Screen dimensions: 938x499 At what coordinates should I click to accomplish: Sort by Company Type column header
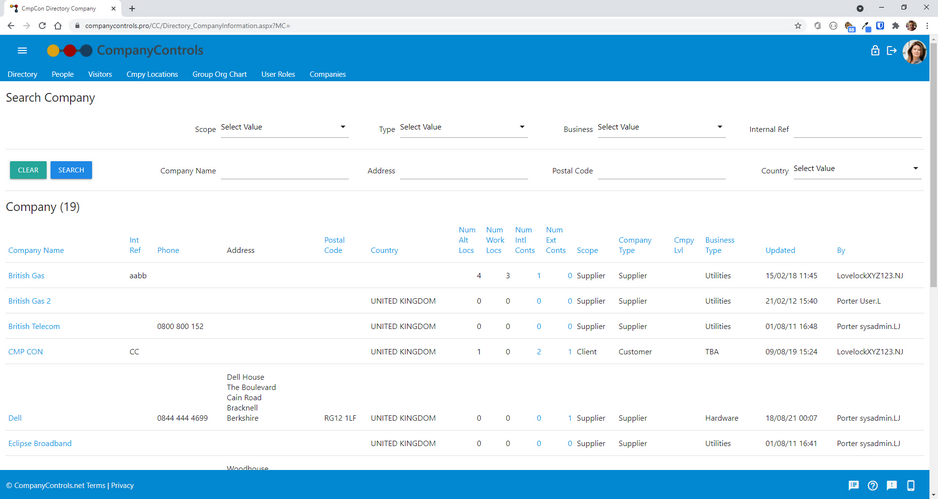point(635,245)
